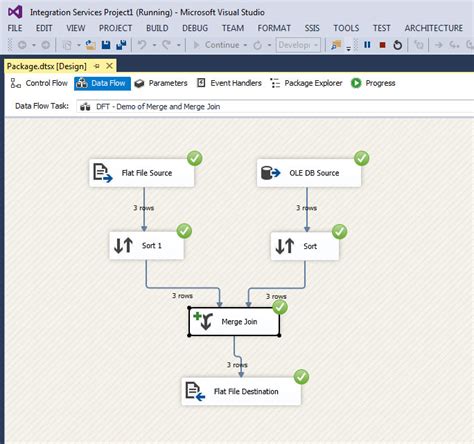474x444 pixels.
Task: Click the Navigate Forward toolbar button
Action: coord(46,45)
